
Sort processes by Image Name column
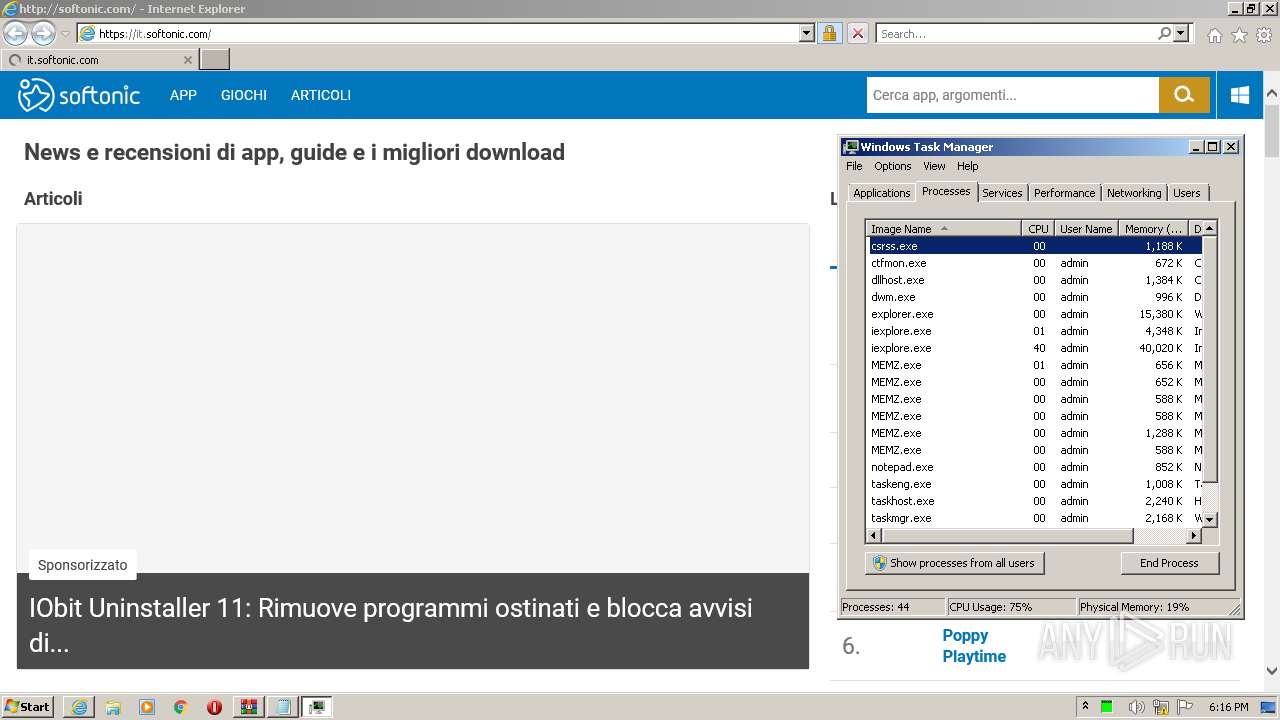pos(944,229)
